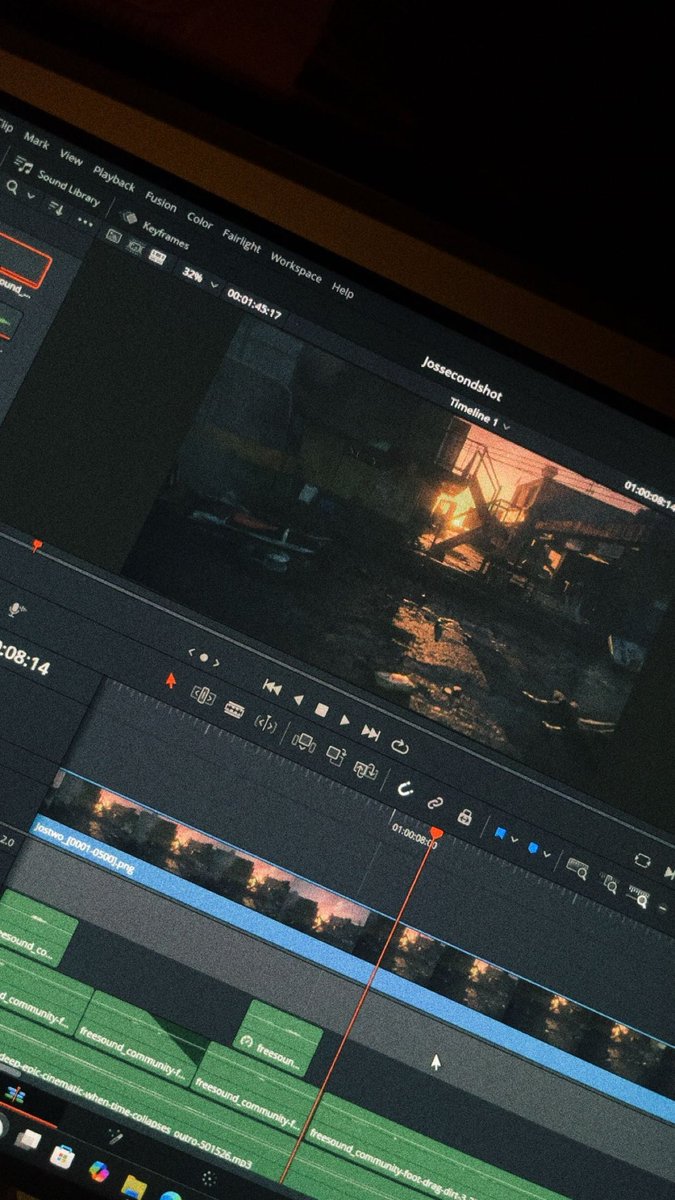Click previous edit jog left arrow
The width and height of the screenshot is (675, 1200).
pos(191,652)
